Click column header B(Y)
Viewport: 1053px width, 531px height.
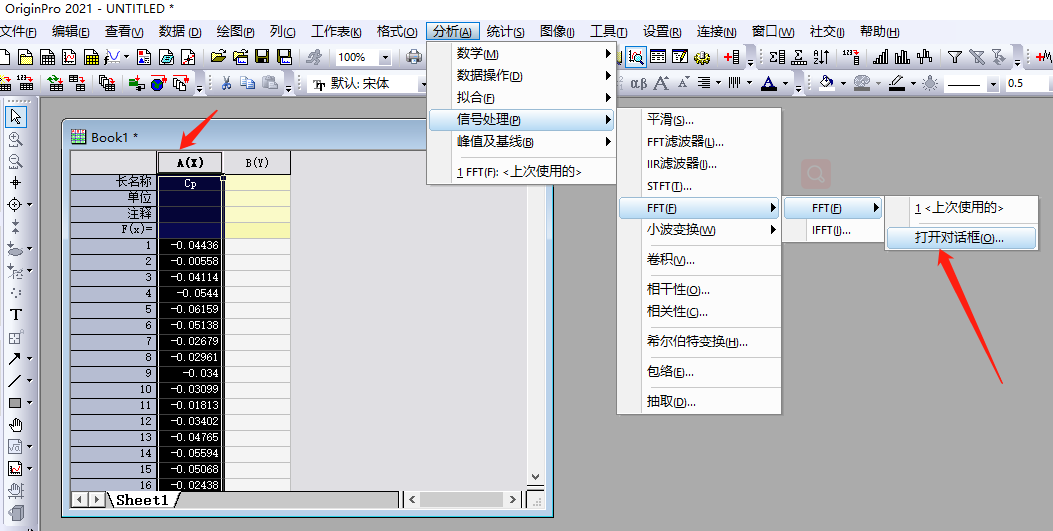(257, 162)
